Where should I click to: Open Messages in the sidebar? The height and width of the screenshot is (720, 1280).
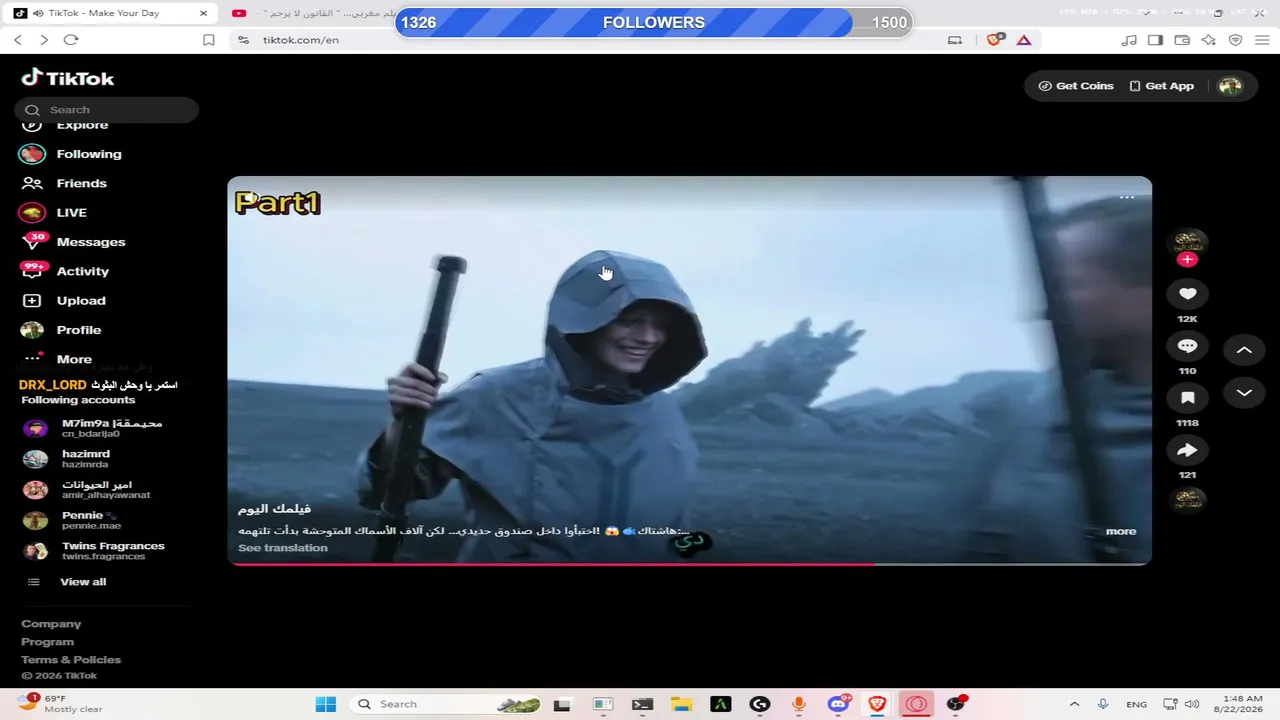pos(72,242)
